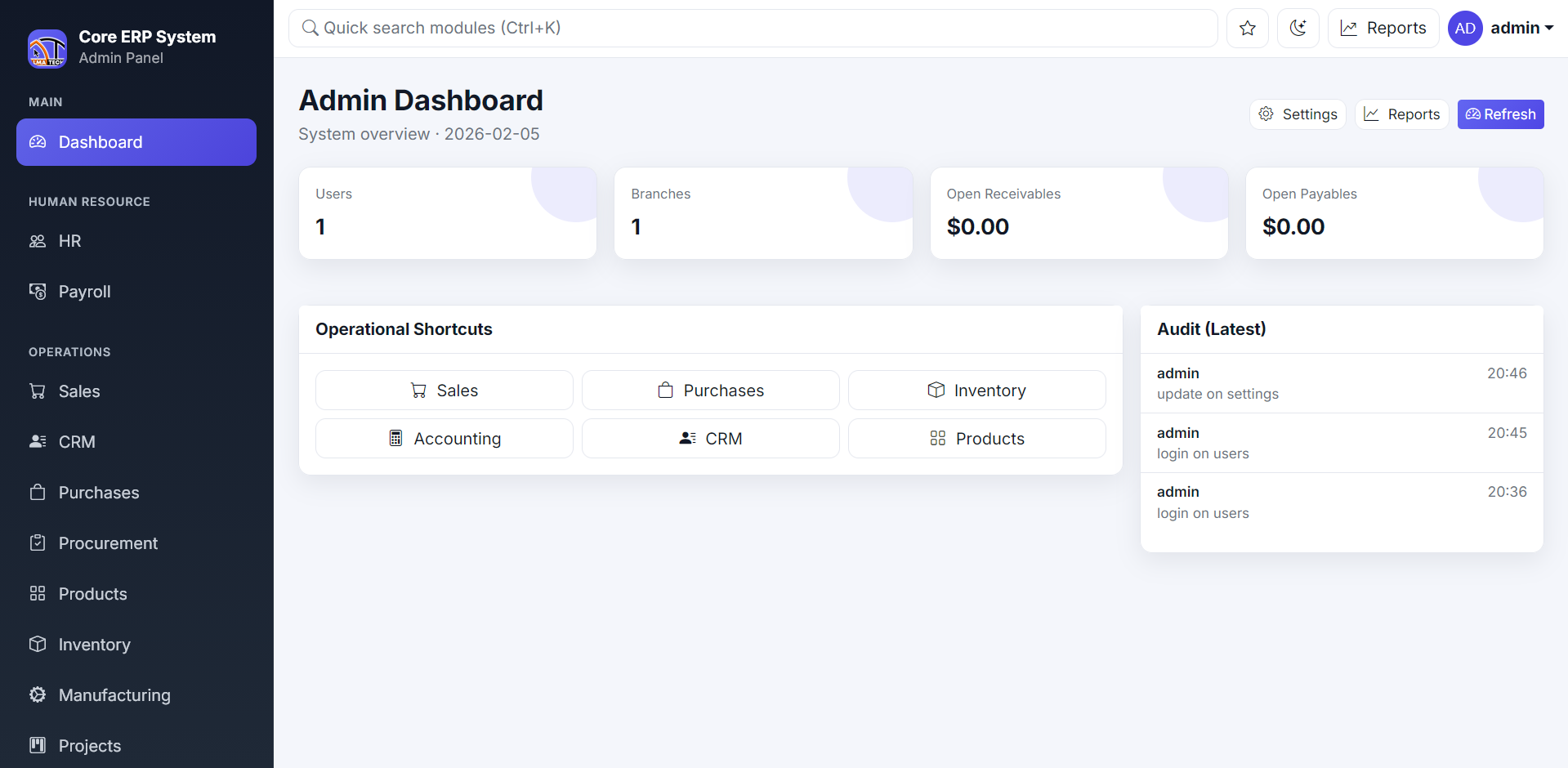Click the Accounting operational shortcut
This screenshot has height=768, width=1568.
444,438
